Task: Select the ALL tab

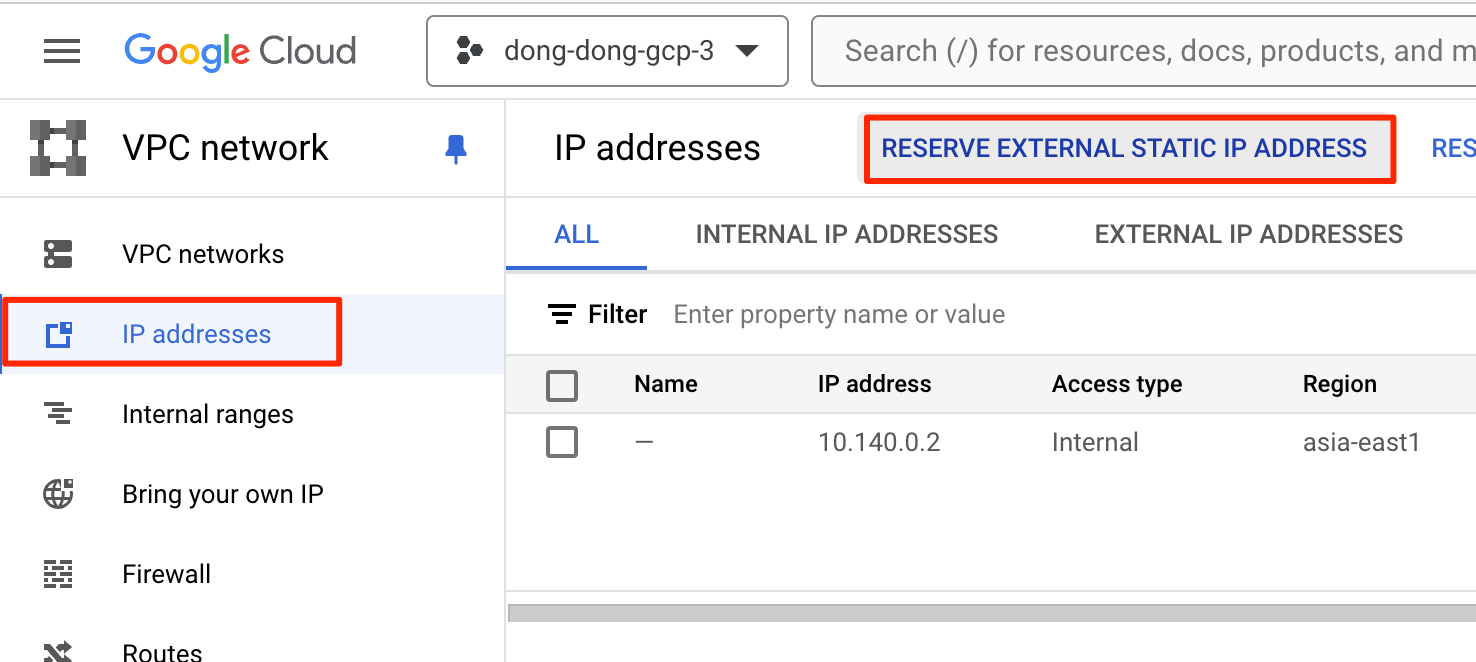Action: pos(576,235)
